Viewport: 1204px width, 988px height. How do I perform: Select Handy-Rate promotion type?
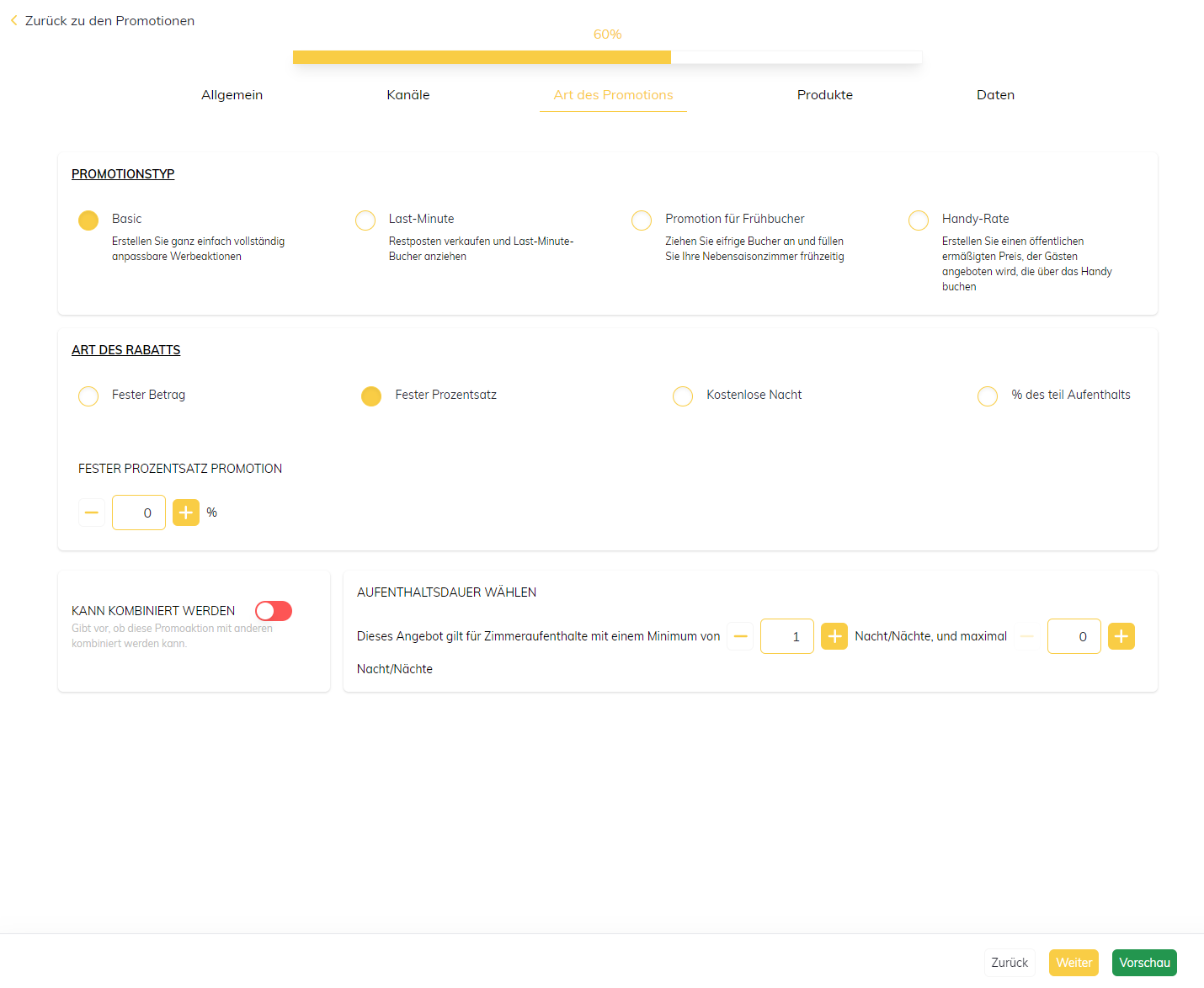click(919, 220)
